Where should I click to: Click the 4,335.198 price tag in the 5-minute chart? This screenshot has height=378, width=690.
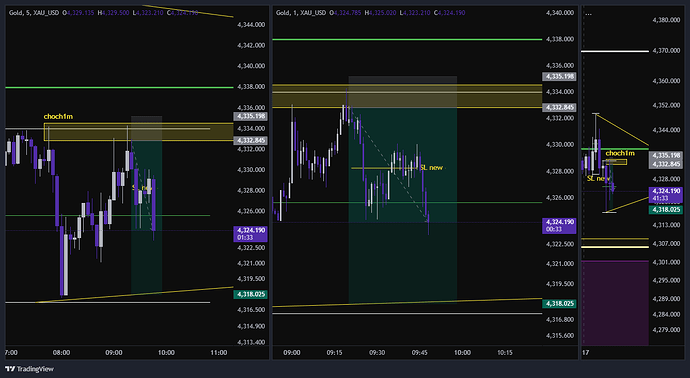[x=250, y=117]
